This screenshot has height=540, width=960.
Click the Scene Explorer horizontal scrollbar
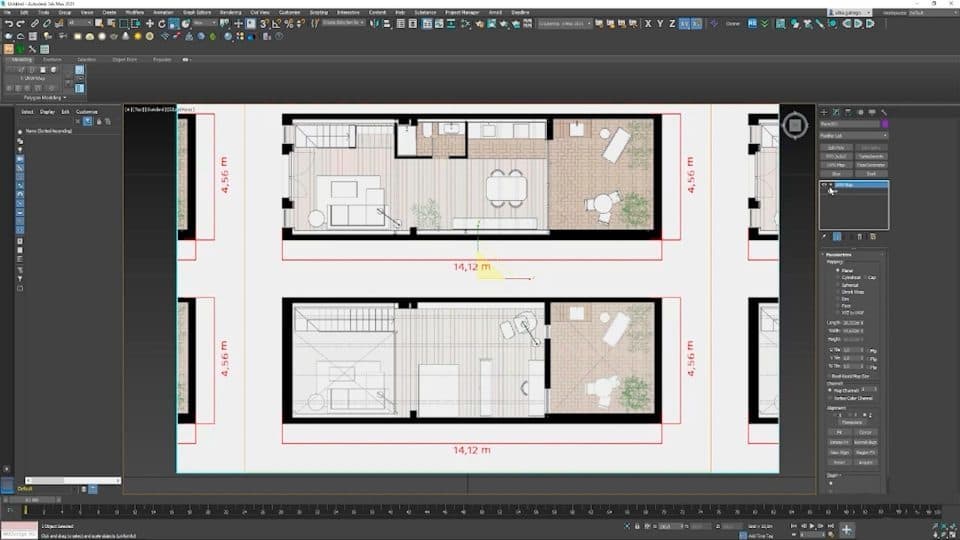[x=73, y=481]
